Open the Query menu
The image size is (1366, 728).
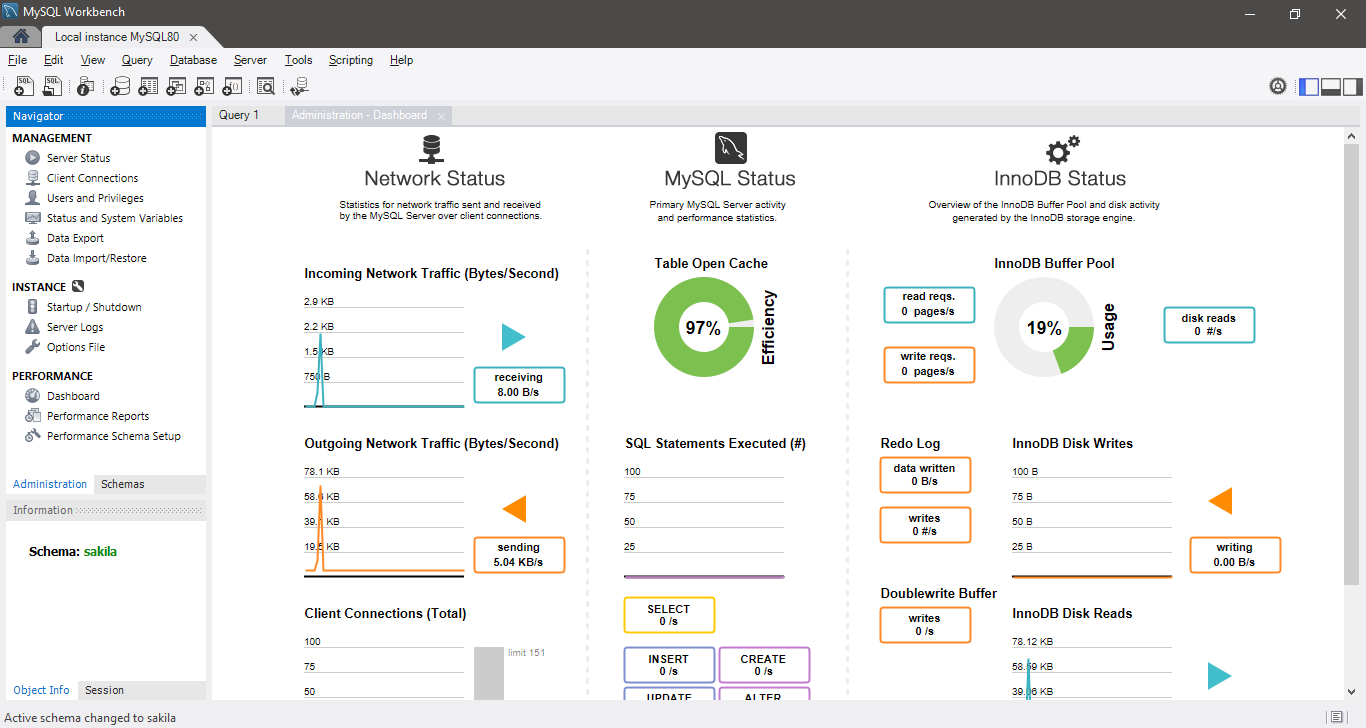(x=137, y=60)
